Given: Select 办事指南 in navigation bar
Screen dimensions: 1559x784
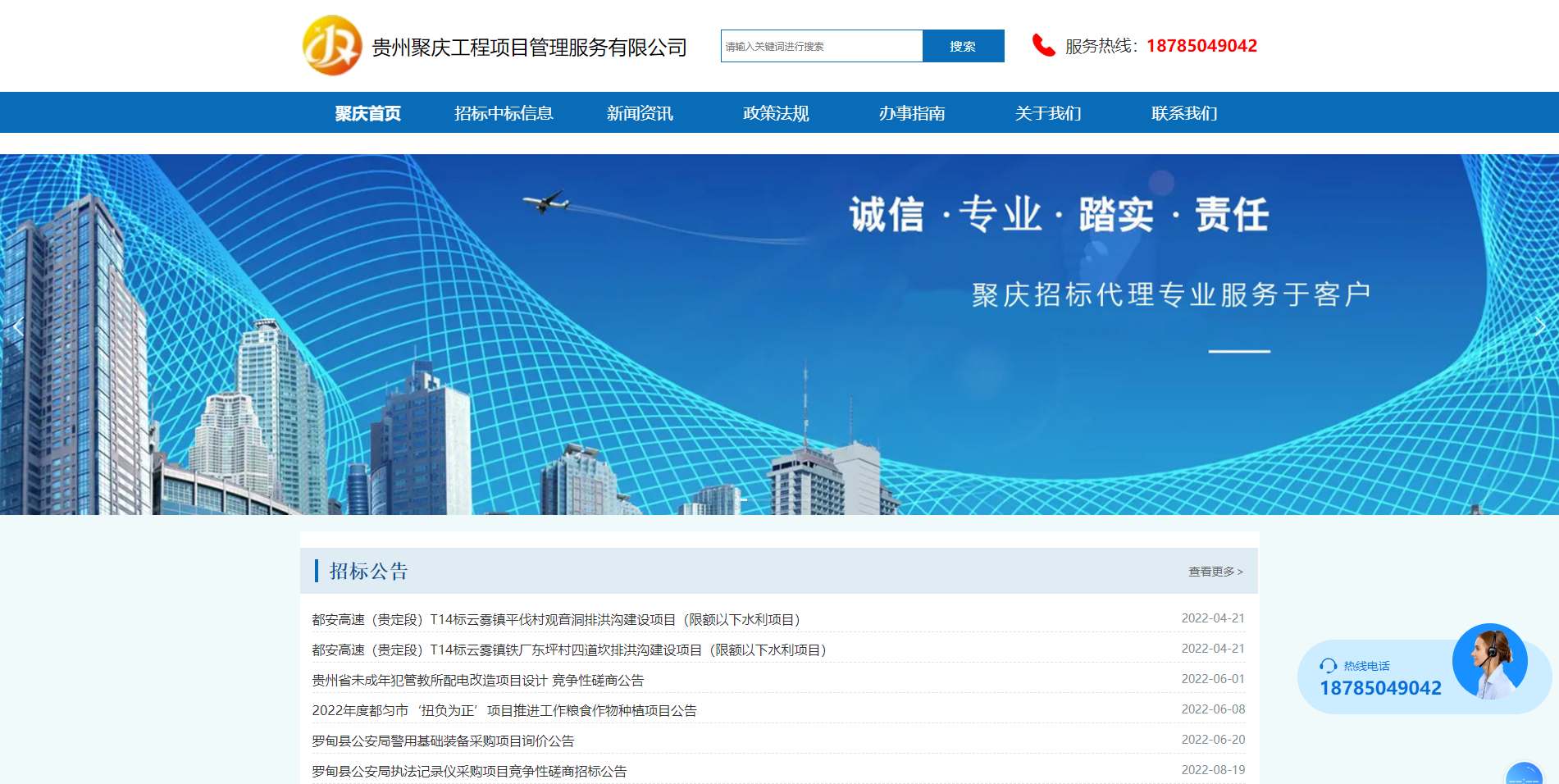Looking at the screenshot, I should tap(912, 113).
